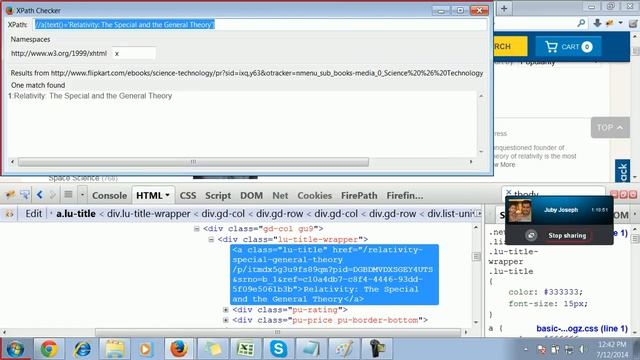Open Windows Media Player from taskbar

(146, 349)
